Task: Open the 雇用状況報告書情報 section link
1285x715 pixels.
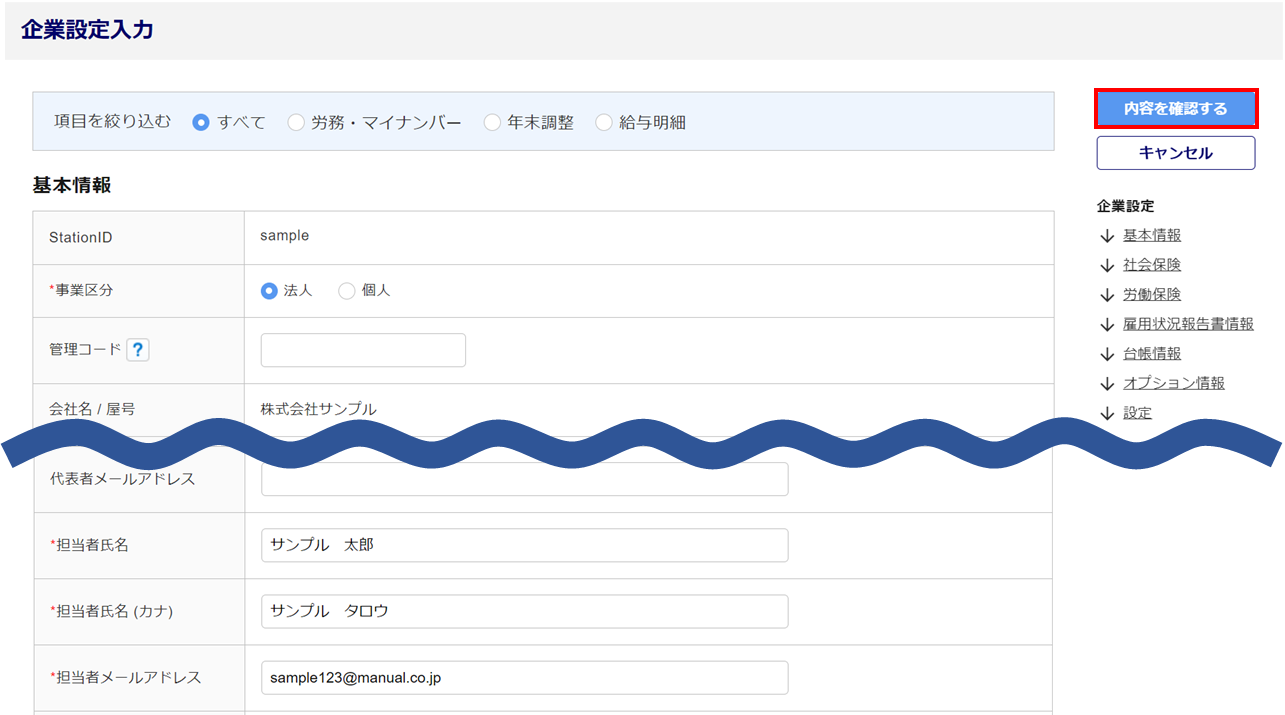Action: (x=1188, y=324)
